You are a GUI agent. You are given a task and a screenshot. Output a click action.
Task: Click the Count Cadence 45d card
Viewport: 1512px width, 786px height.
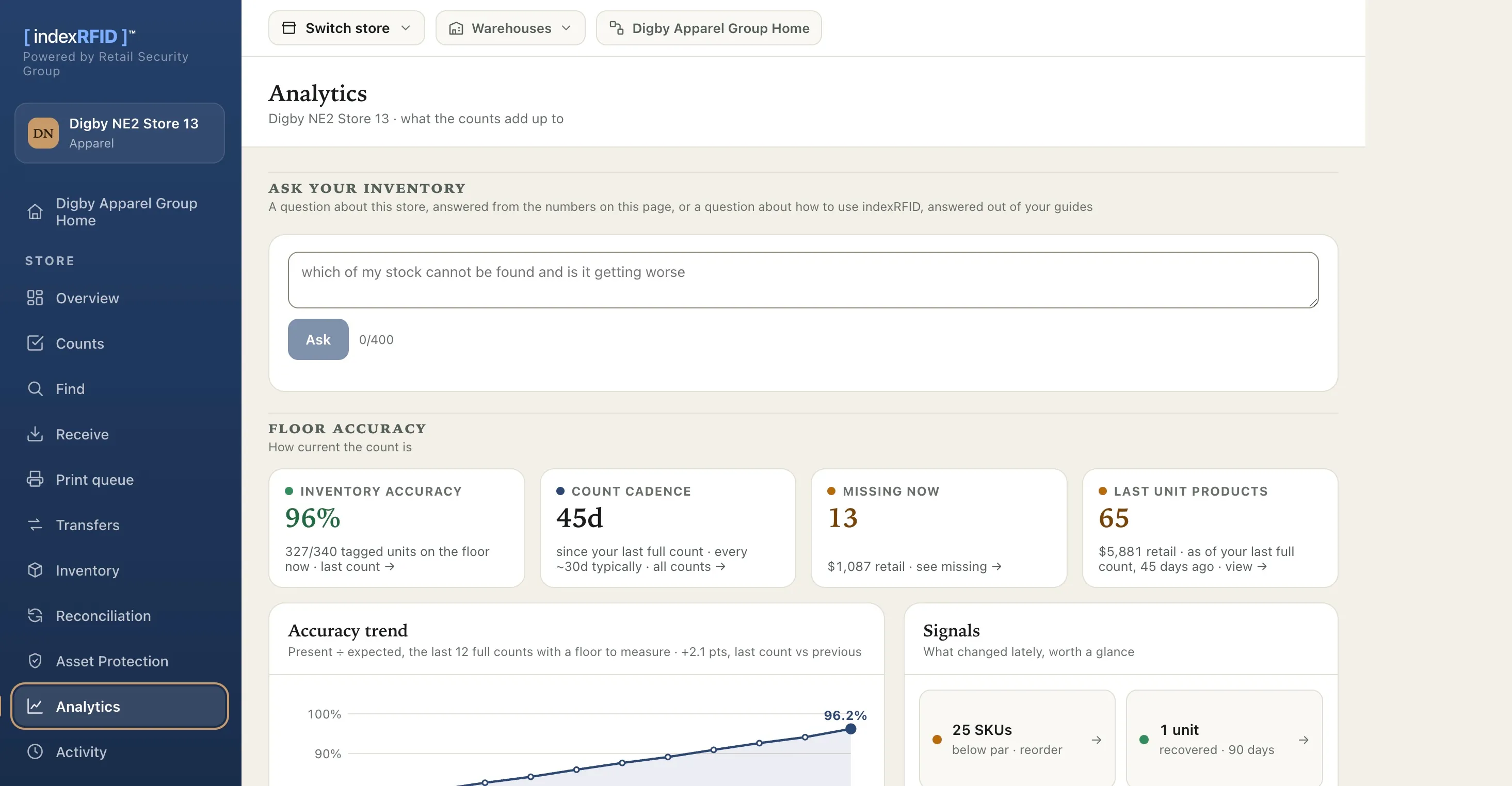[x=668, y=528]
